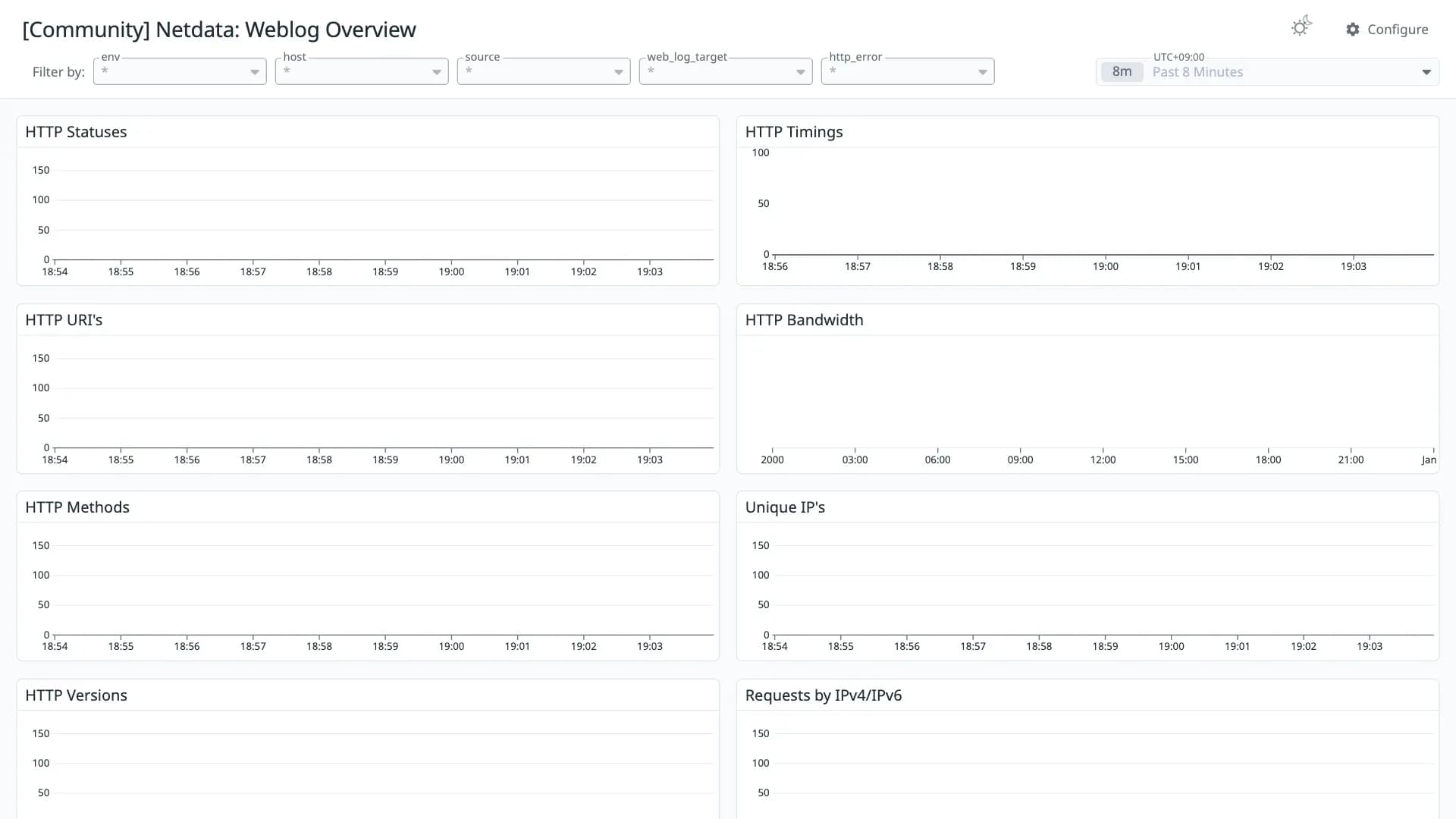1456x819 pixels.
Task: Click 18:57 tick on HTTP URI's chart
Action: (253, 460)
